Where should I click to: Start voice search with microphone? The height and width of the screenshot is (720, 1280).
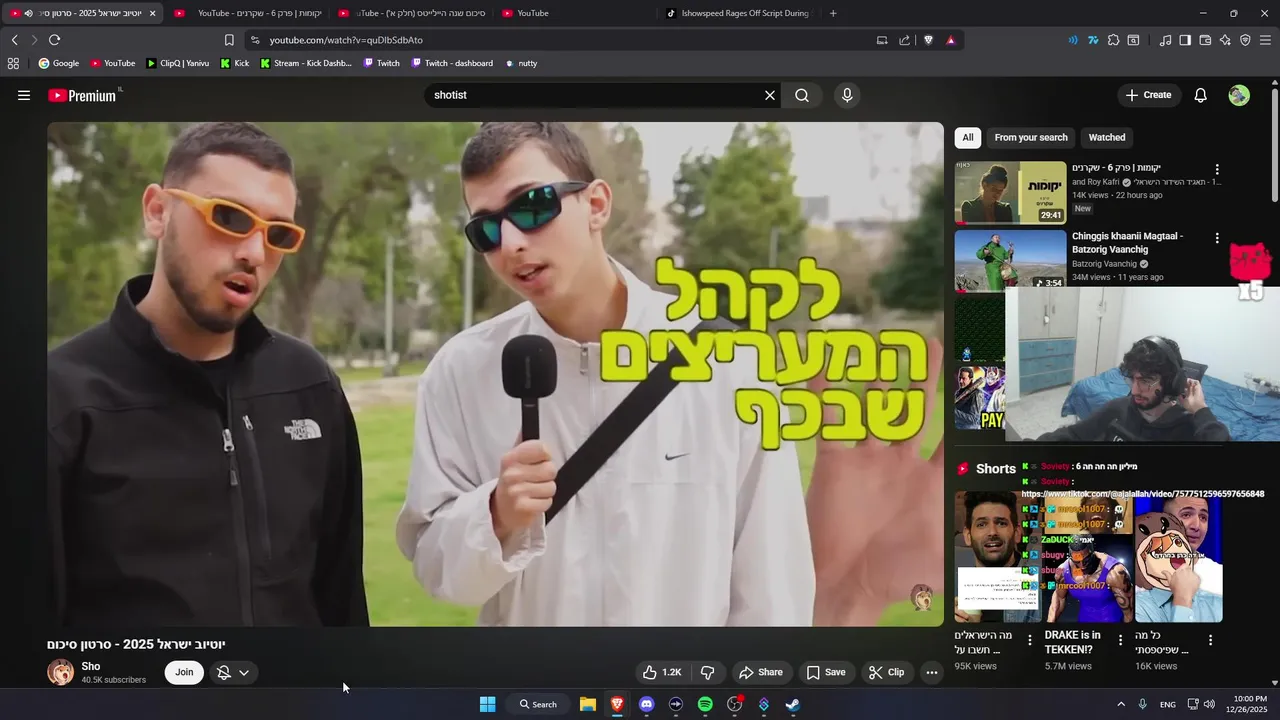click(x=847, y=95)
